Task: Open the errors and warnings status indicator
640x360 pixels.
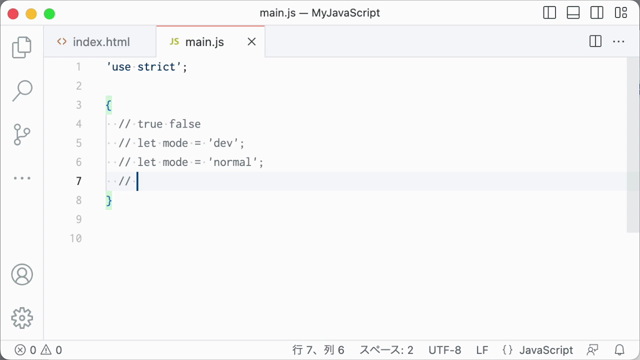Action: coord(38,350)
